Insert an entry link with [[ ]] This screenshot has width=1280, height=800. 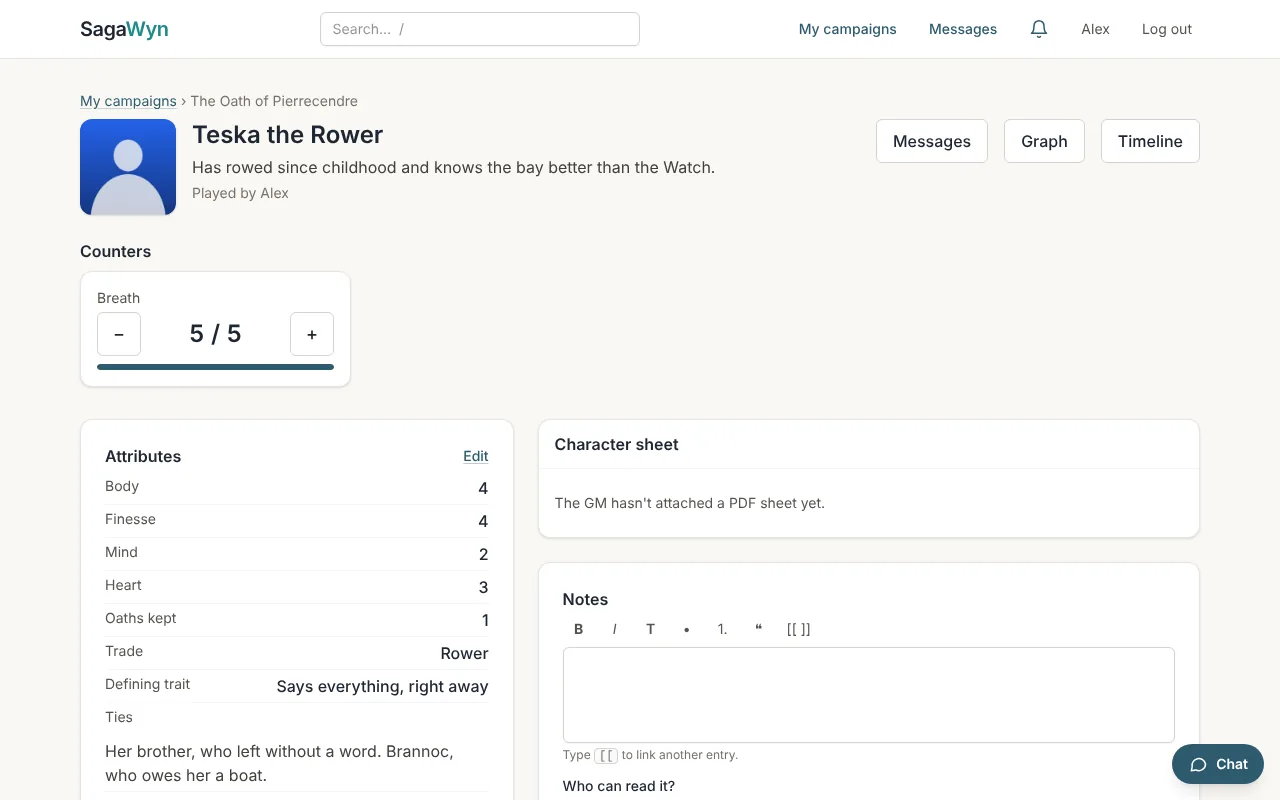click(798, 629)
